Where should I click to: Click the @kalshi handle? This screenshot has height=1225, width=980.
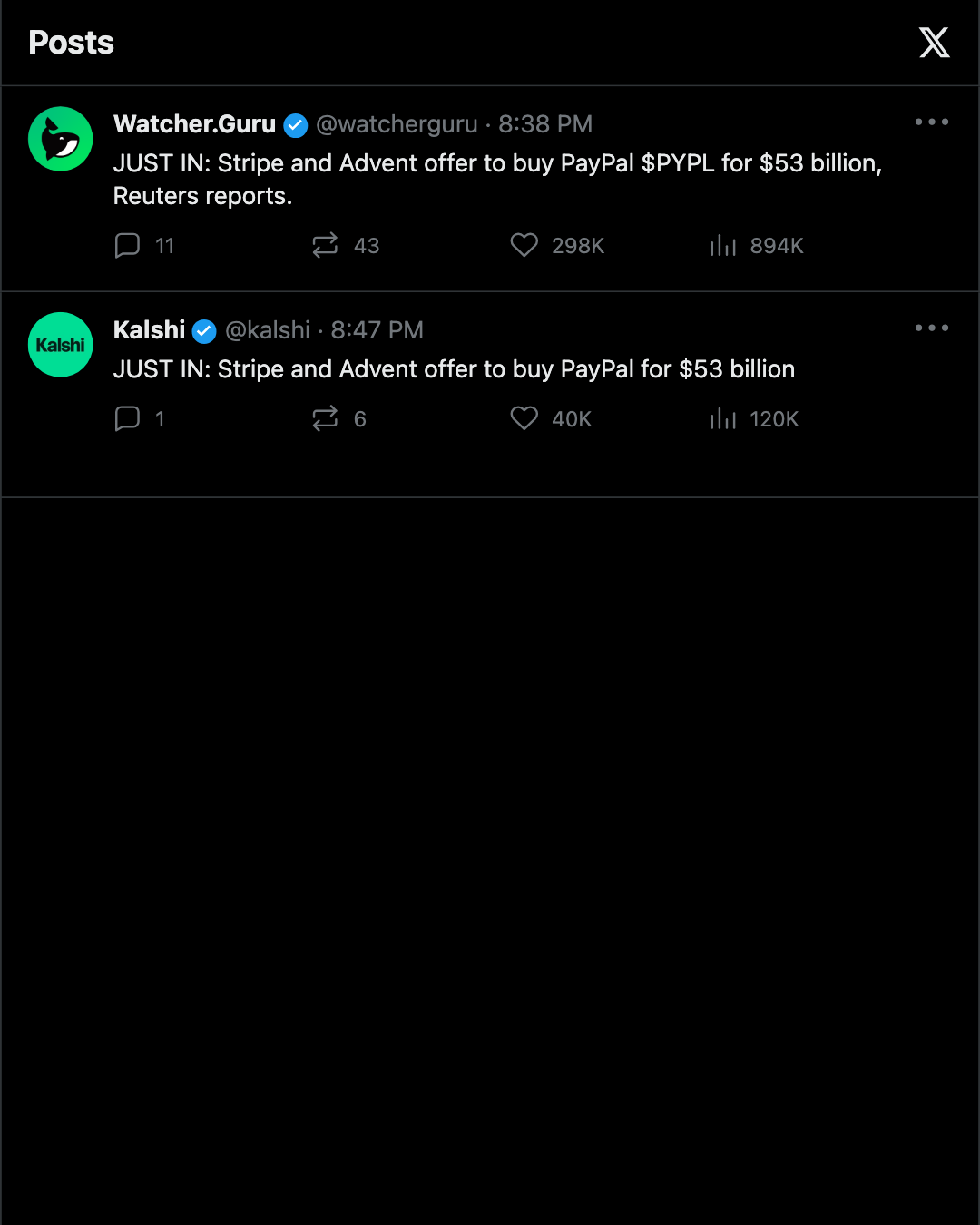tap(268, 330)
